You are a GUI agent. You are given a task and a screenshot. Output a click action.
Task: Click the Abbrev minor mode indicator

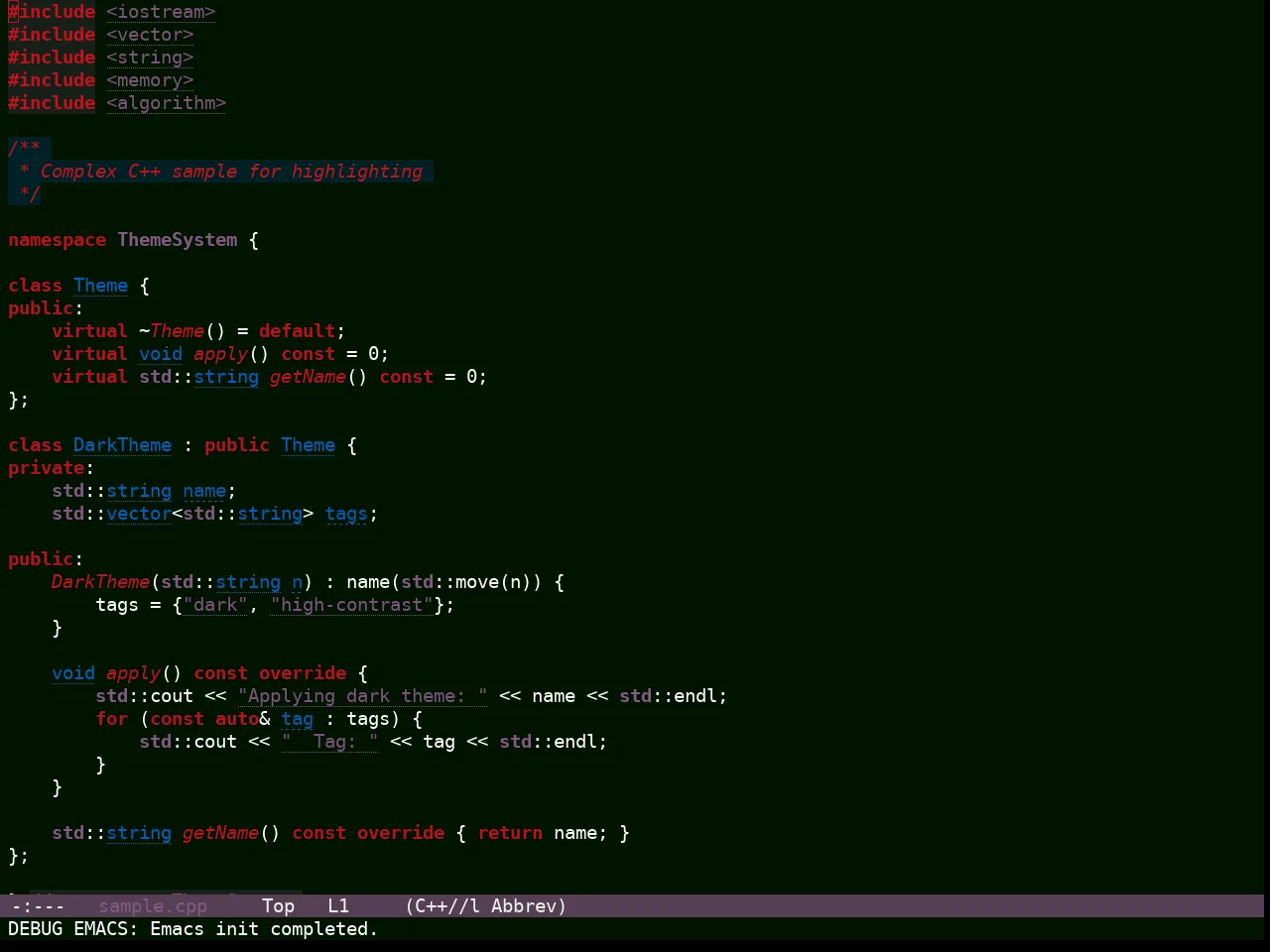point(524,906)
